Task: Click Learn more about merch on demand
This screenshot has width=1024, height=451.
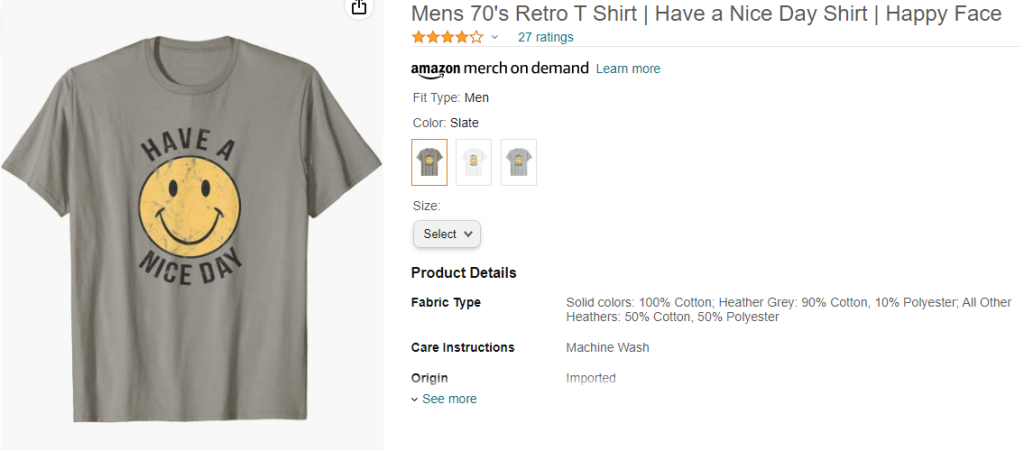Action: (628, 69)
